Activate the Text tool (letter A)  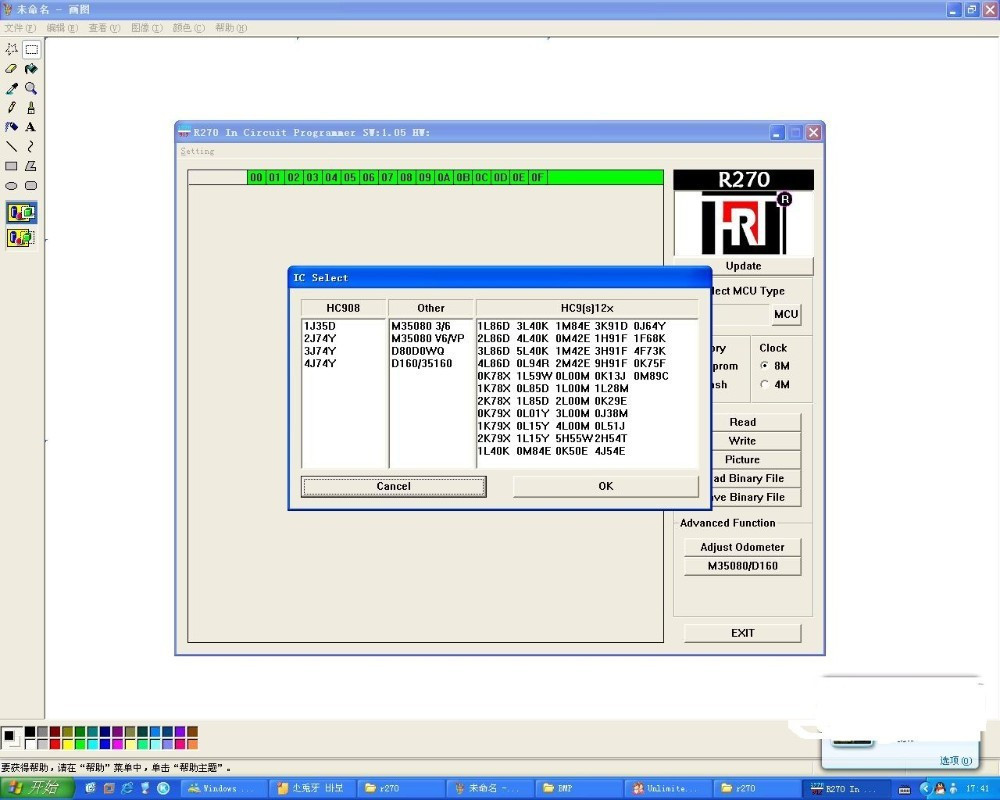click(x=31, y=127)
